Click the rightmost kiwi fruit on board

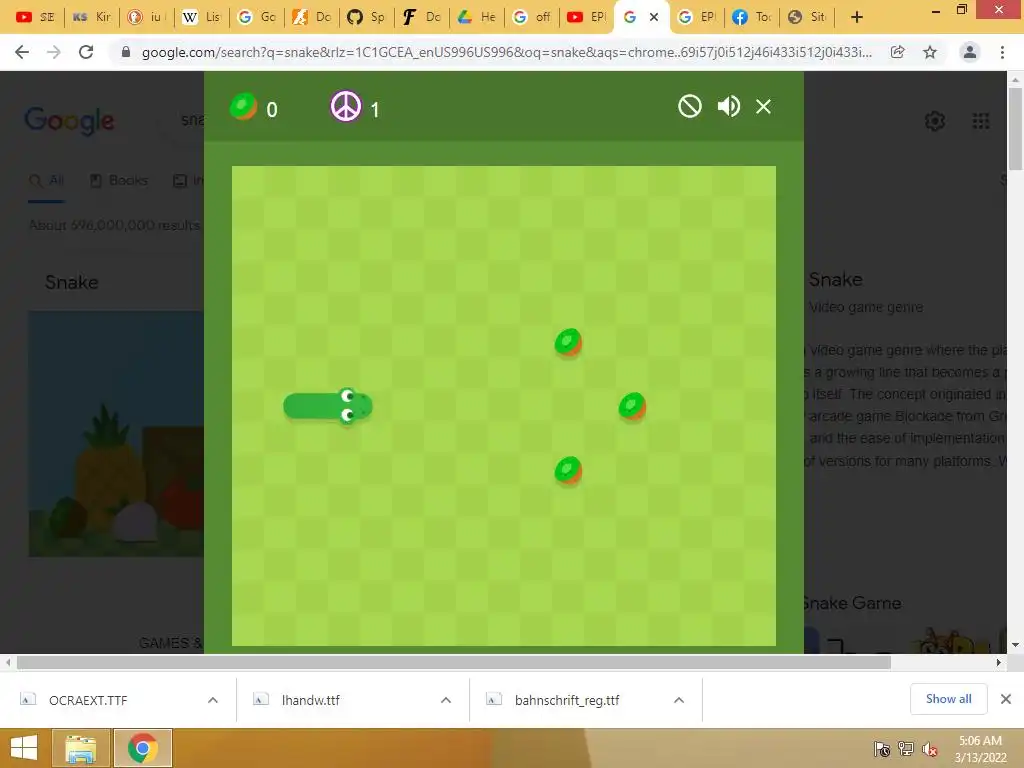(632, 406)
